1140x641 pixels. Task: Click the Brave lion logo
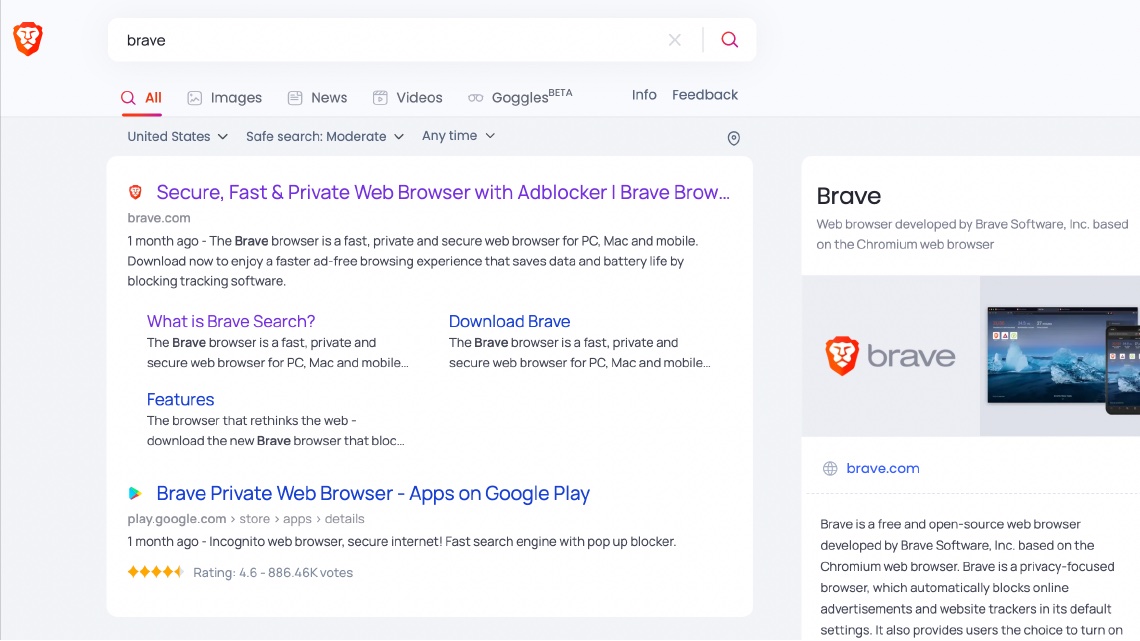[28, 36]
